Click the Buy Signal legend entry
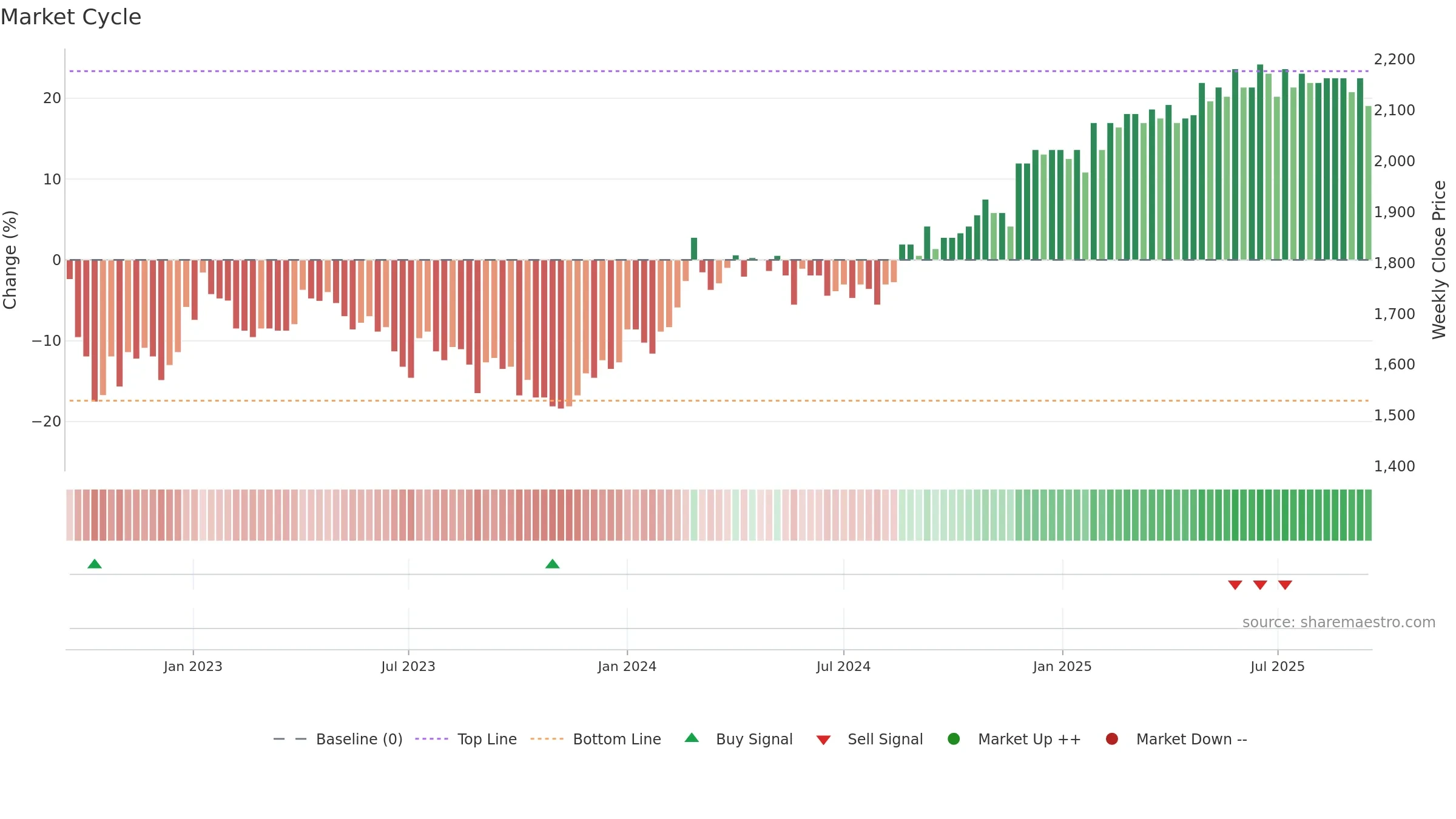1456x819 pixels. [738, 739]
